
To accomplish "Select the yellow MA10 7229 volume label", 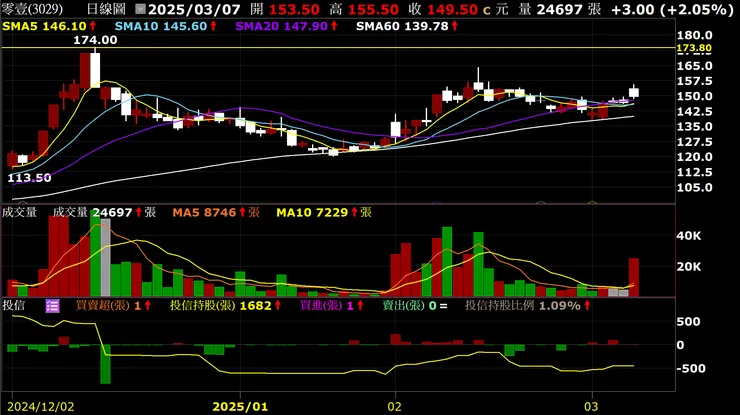I will [x=324, y=212].
